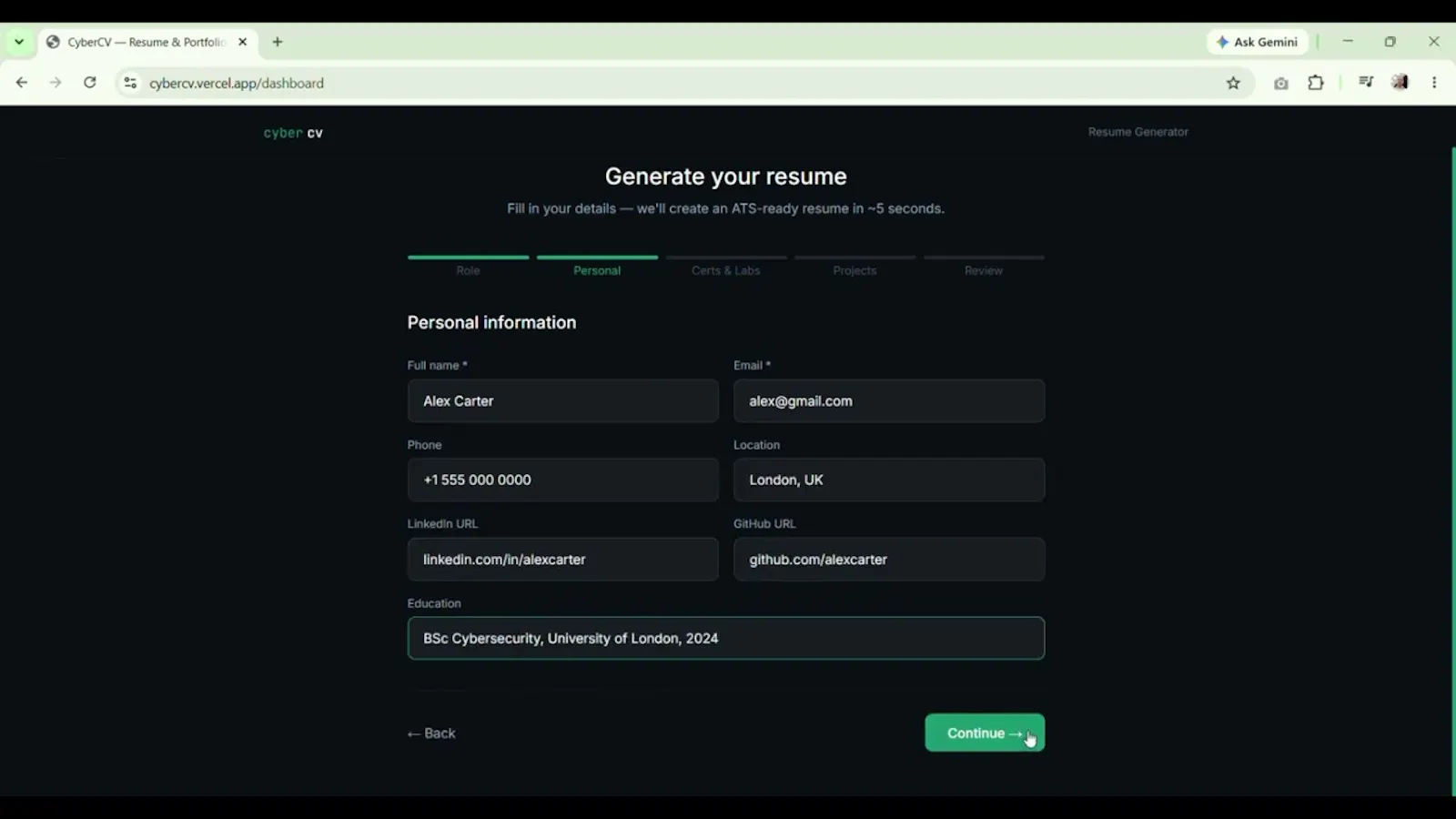Open site information icon in address bar
Screen dimensions: 1456x819
[130, 83]
